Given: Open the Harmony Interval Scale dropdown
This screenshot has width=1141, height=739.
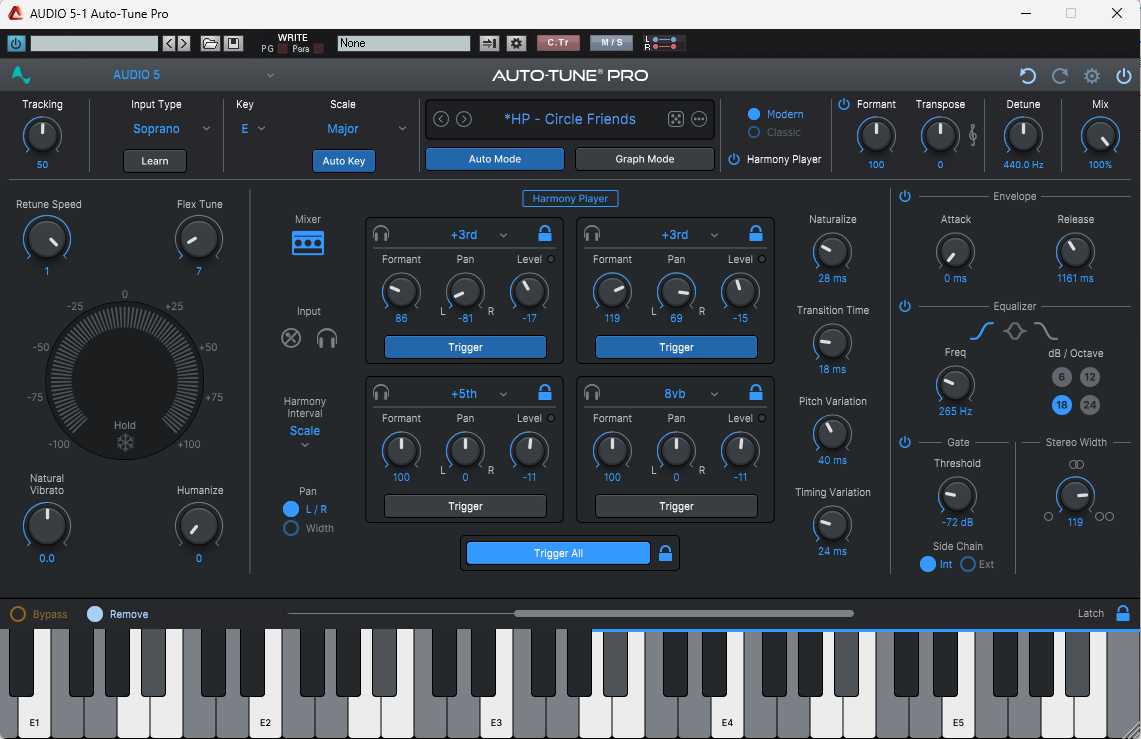Looking at the screenshot, I should [x=305, y=437].
